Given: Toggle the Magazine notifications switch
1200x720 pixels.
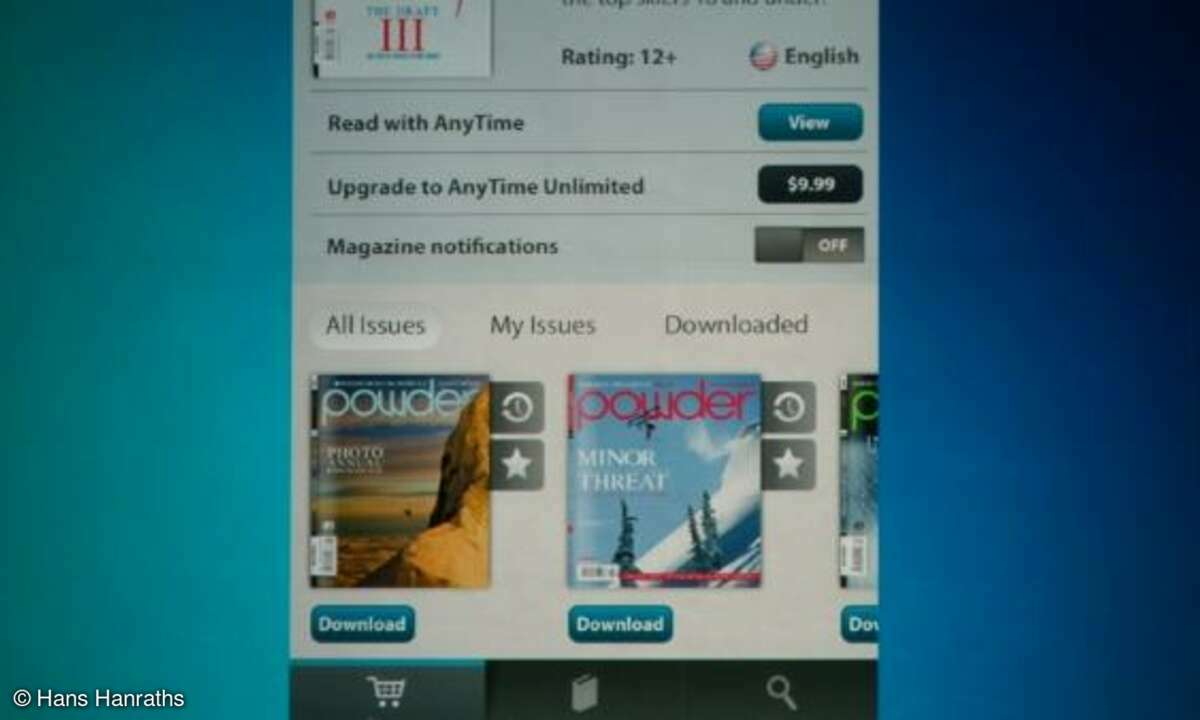Looking at the screenshot, I should tap(809, 245).
